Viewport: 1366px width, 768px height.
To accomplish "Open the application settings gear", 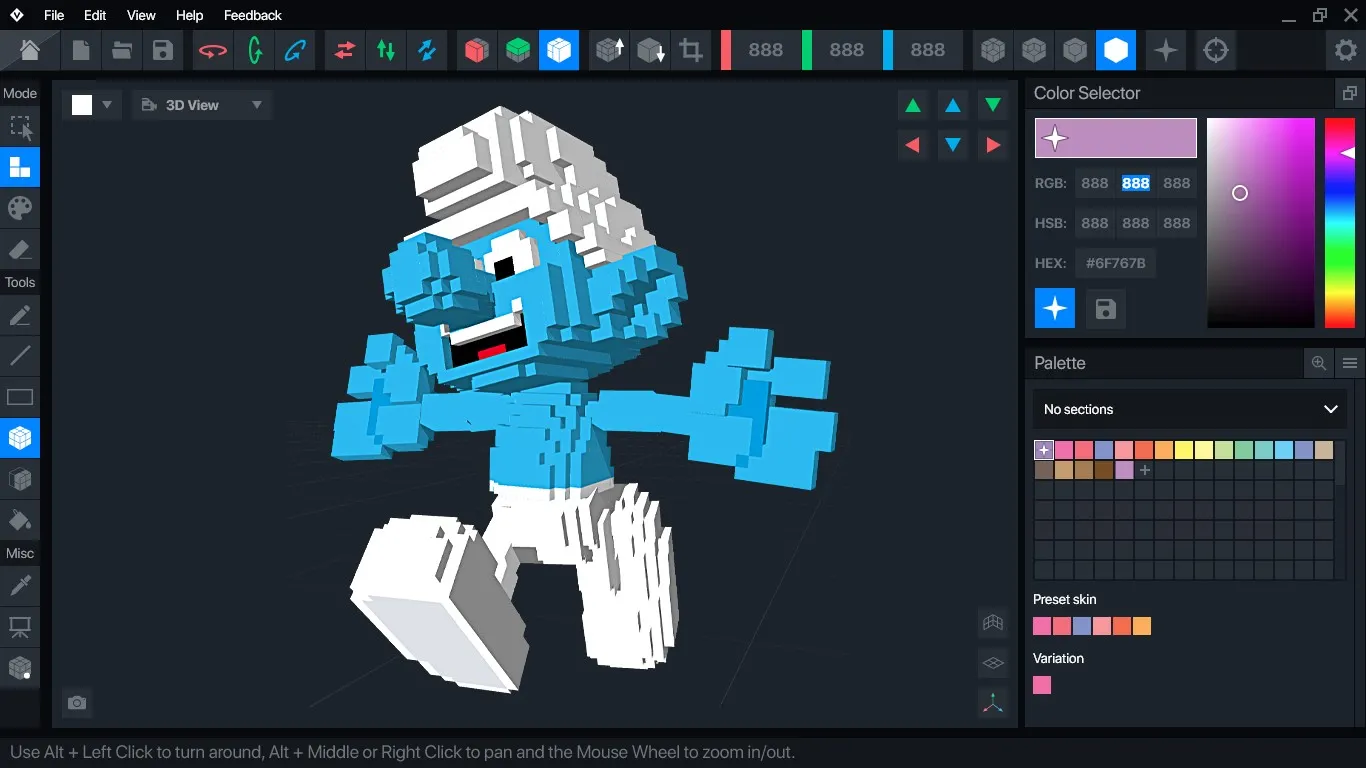I will coord(1346,49).
